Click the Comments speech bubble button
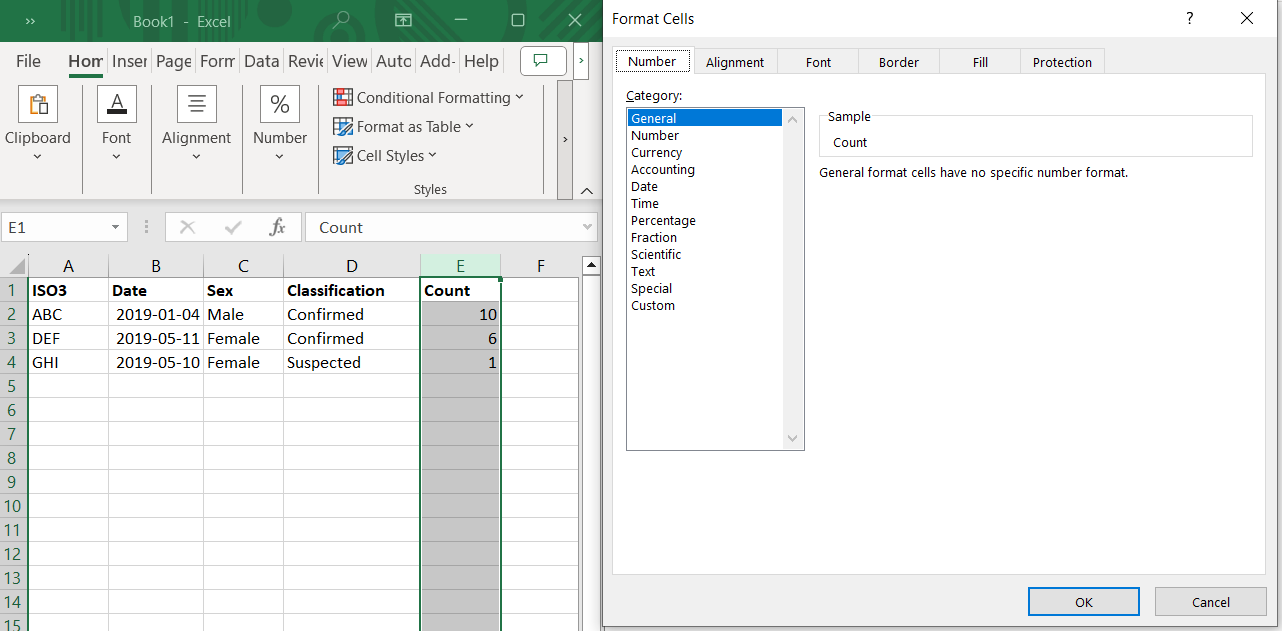This screenshot has width=1282, height=631. point(543,61)
